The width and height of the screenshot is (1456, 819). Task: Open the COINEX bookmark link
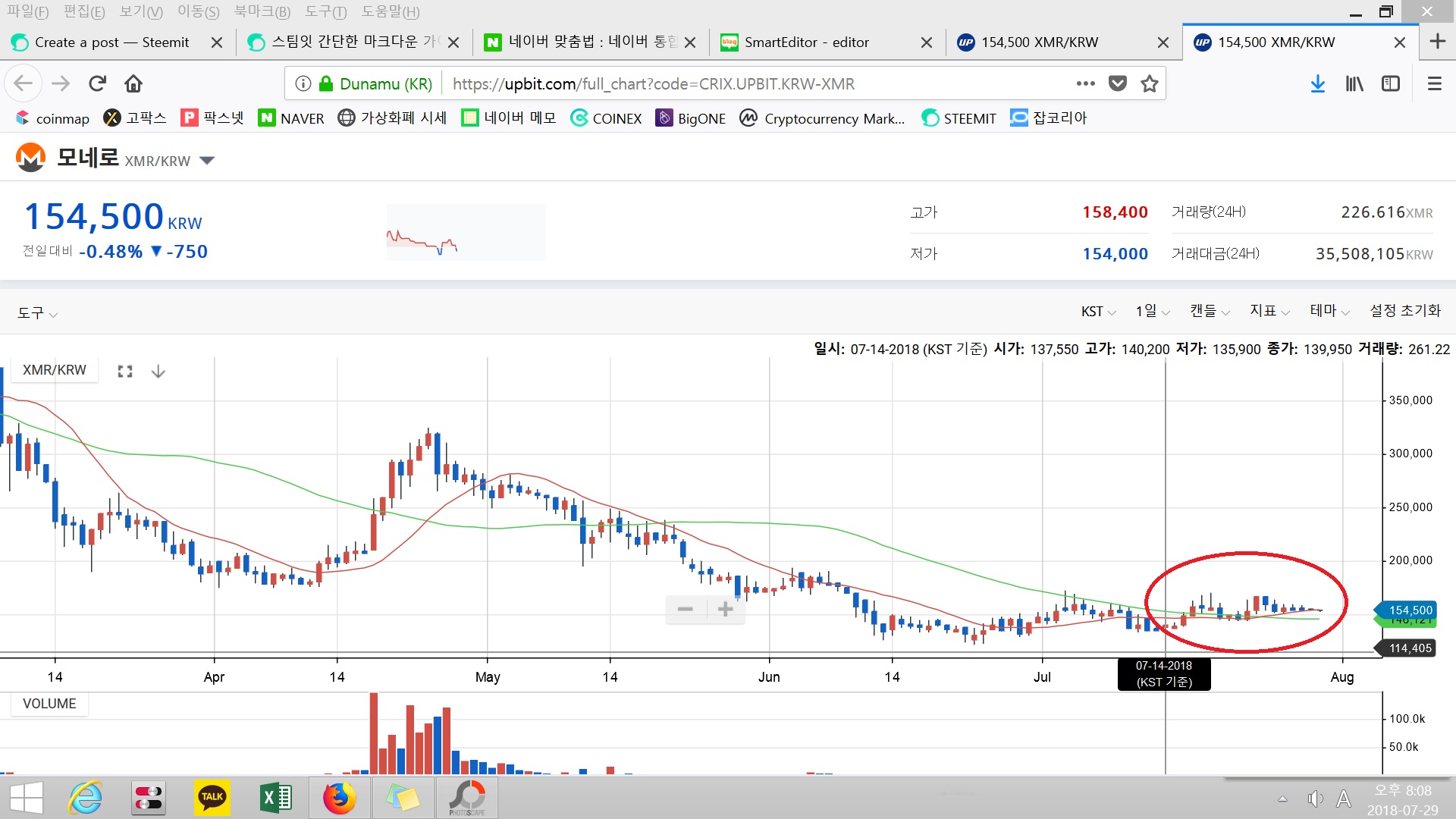click(x=607, y=118)
